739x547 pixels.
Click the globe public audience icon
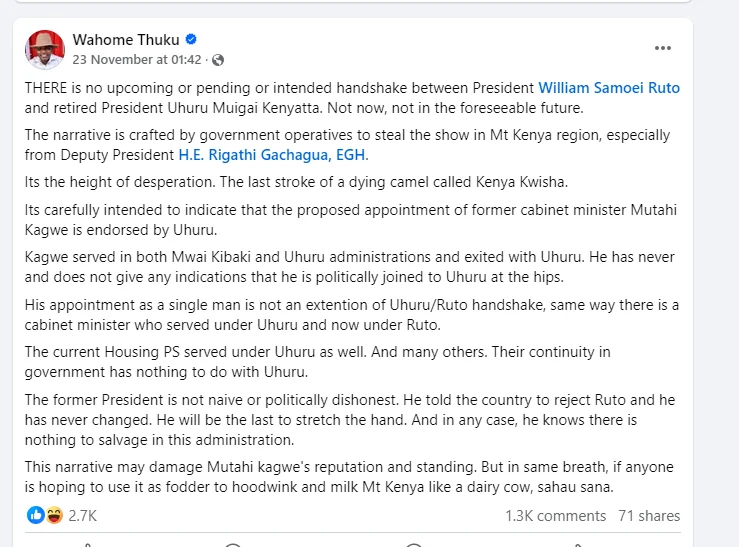click(218, 60)
